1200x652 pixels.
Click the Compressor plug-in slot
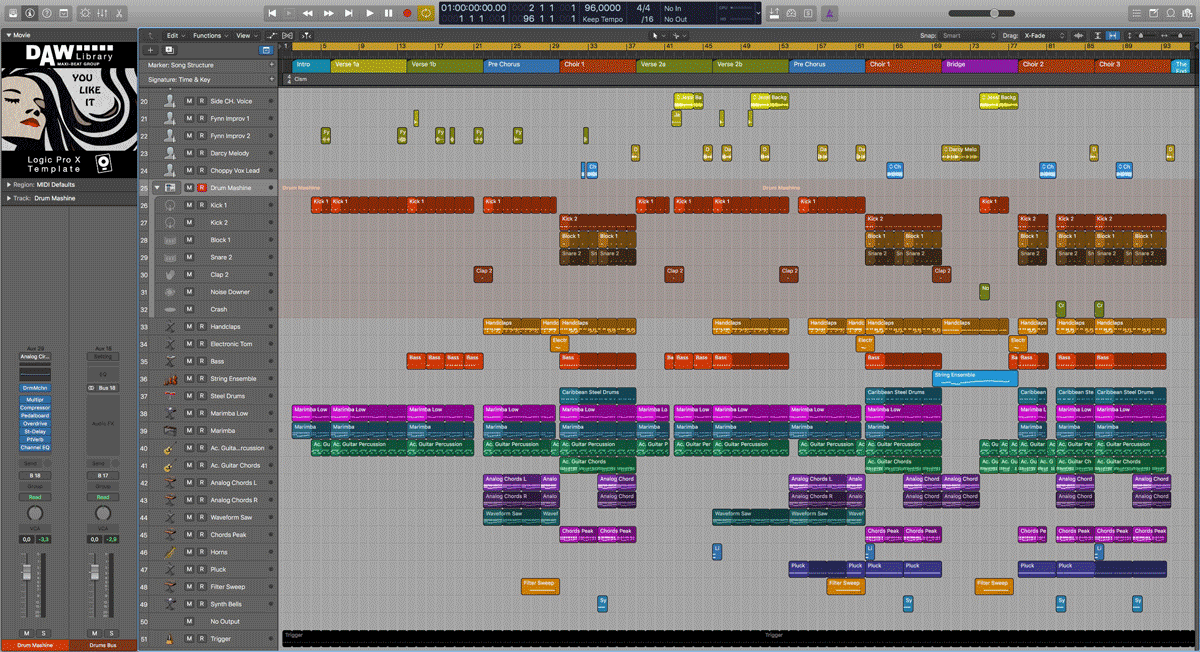[35, 408]
